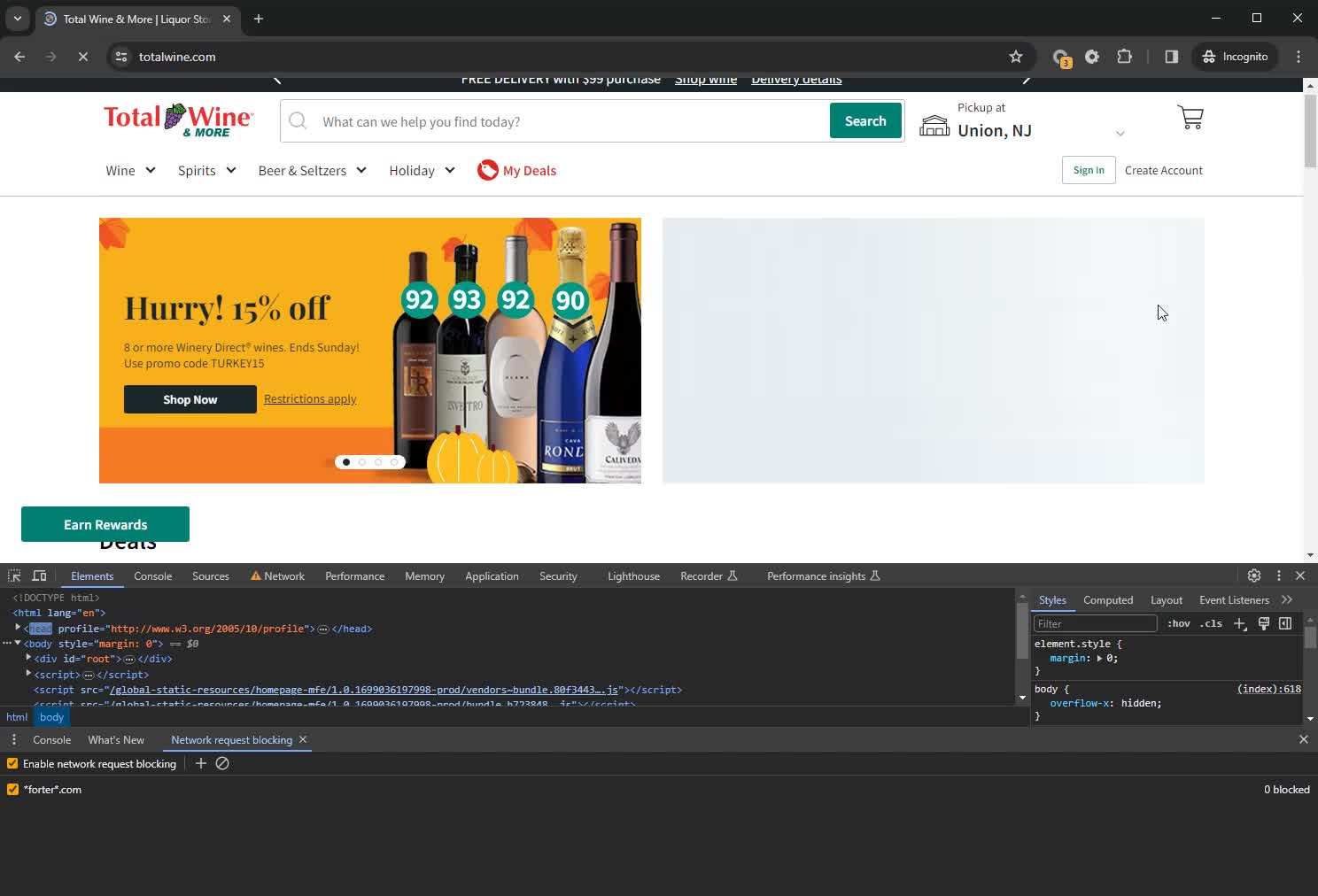
Task: Bookmark this page with star icon
Action: point(1015,57)
